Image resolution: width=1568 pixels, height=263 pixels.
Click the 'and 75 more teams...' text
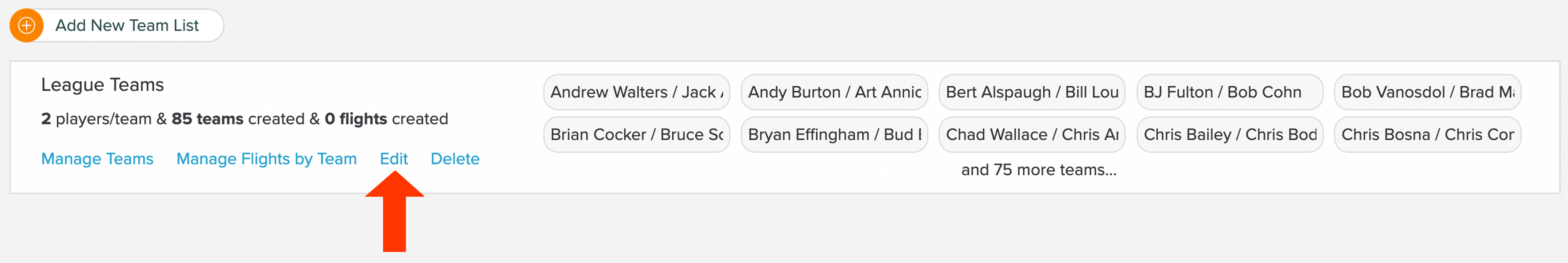coord(1038,169)
